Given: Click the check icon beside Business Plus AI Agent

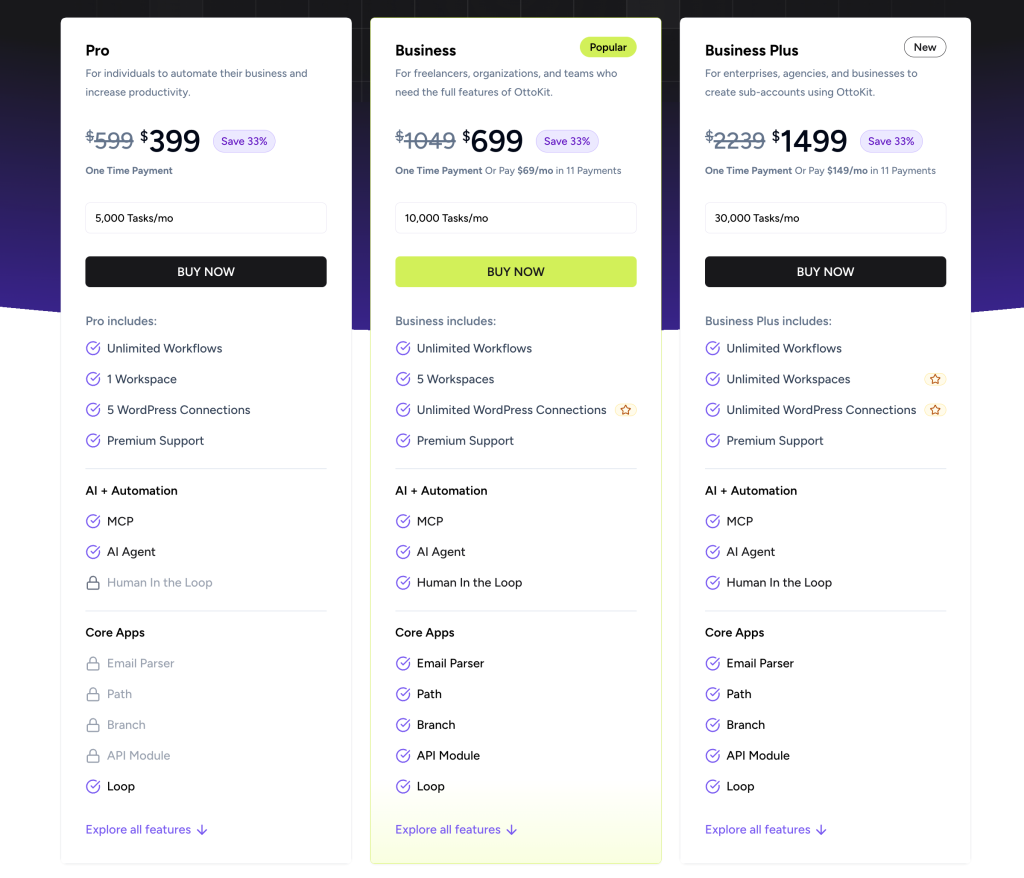Looking at the screenshot, I should (x=713, y=552).
